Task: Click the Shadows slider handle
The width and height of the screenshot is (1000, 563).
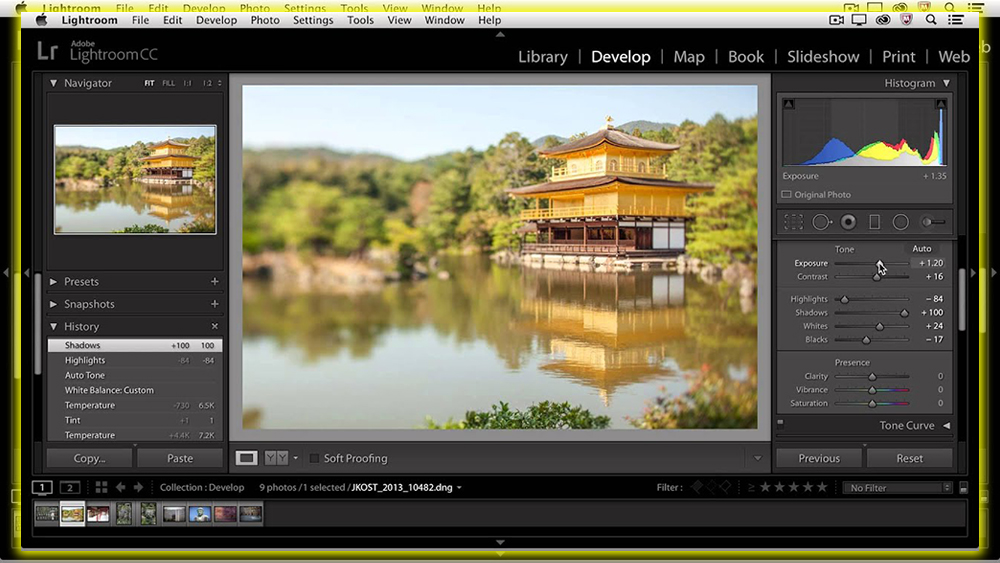Action: (904, 313)
